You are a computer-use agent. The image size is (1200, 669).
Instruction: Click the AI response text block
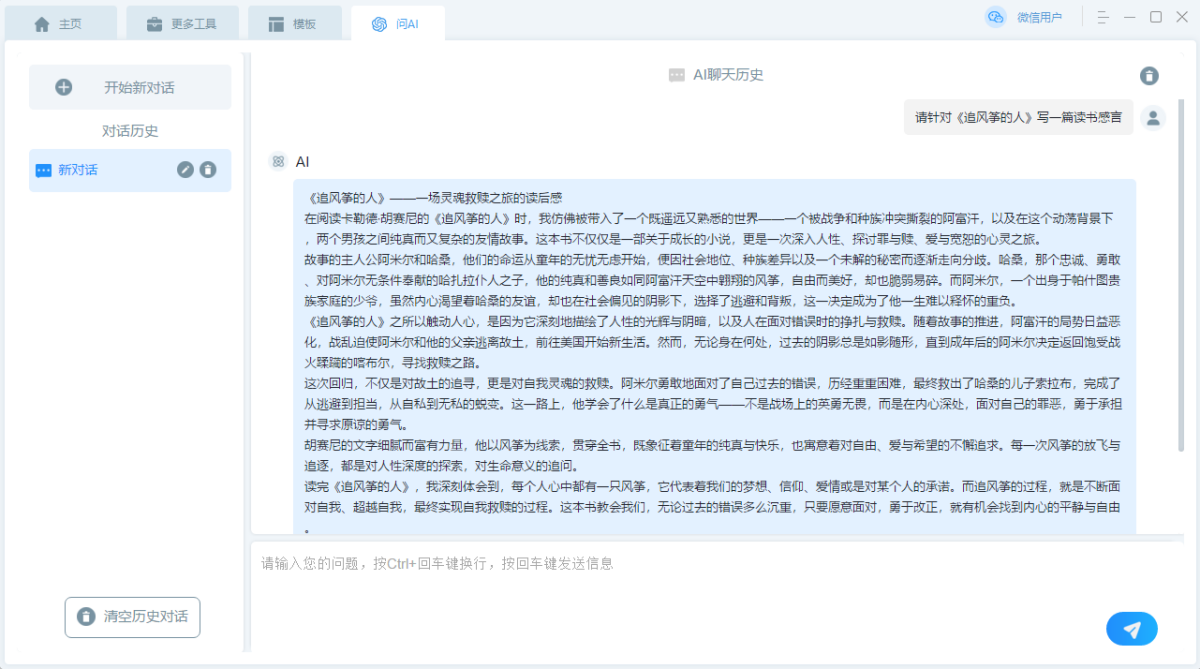tap(714, 357)
